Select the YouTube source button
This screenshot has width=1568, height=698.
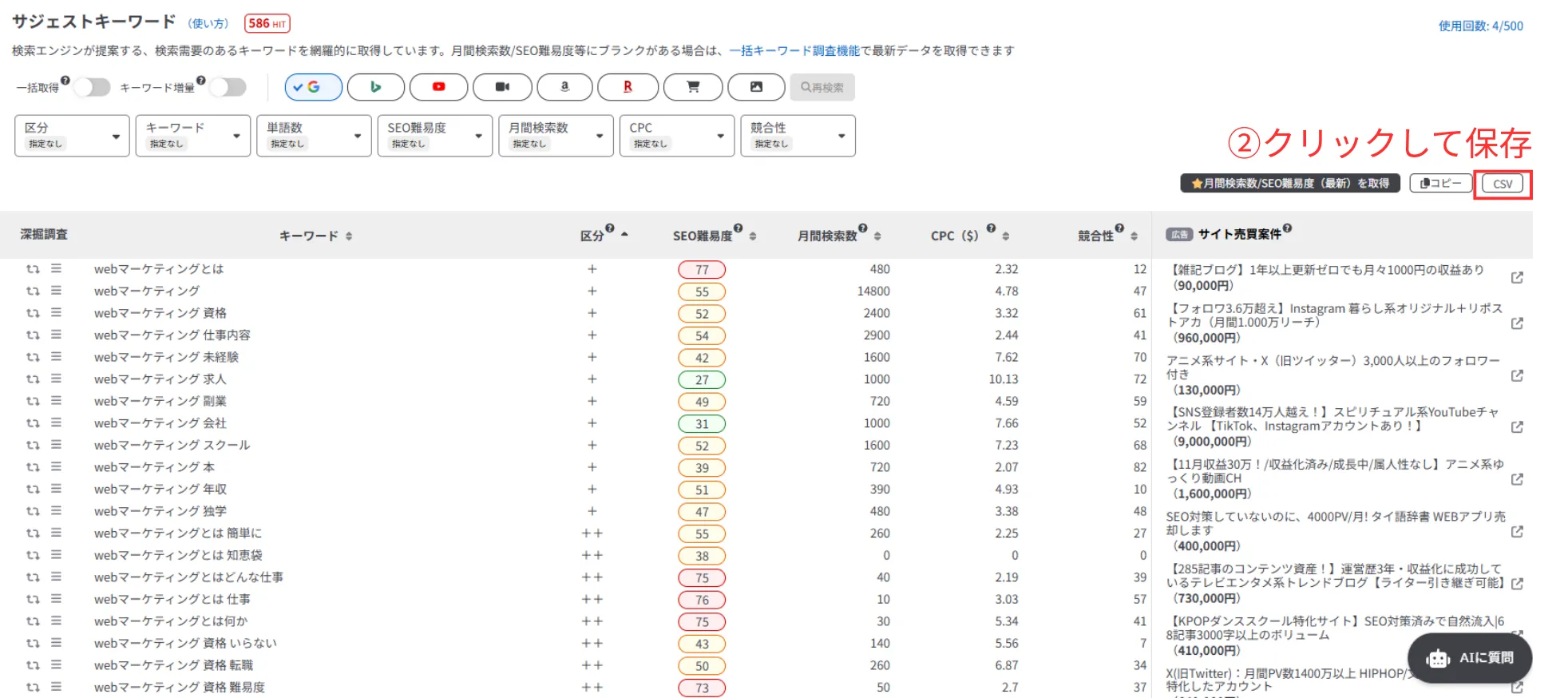438,87
